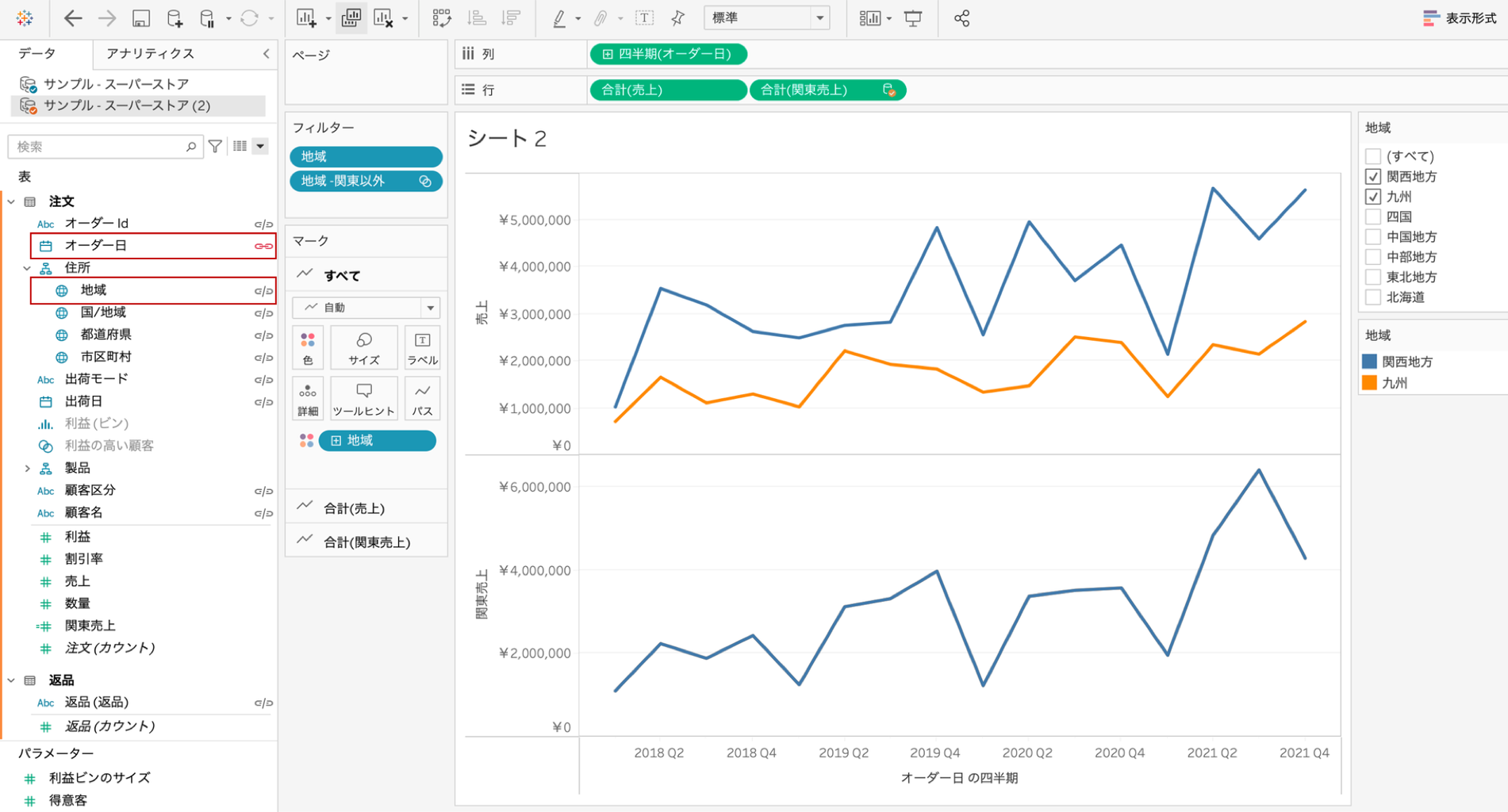Viewport: 1508px width, 812px height.
Task: Check the 北海道 filter checkbox
Action: click(x=1373, y=297)
